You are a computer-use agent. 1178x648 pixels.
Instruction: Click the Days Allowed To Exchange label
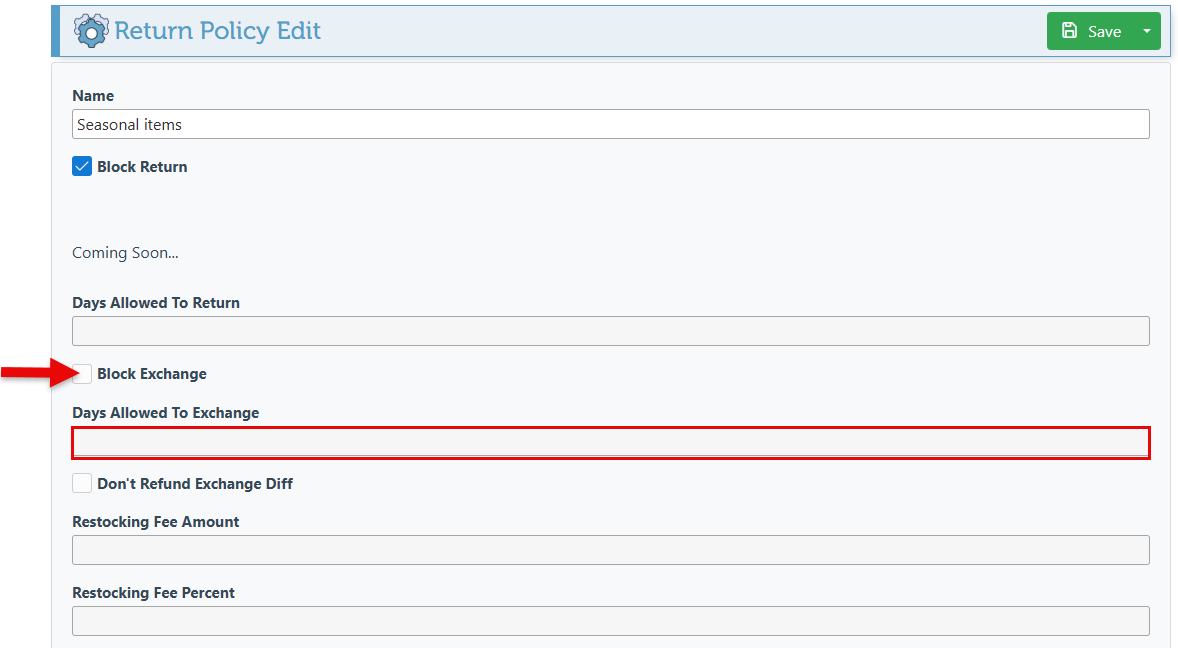tap(165, 413)
